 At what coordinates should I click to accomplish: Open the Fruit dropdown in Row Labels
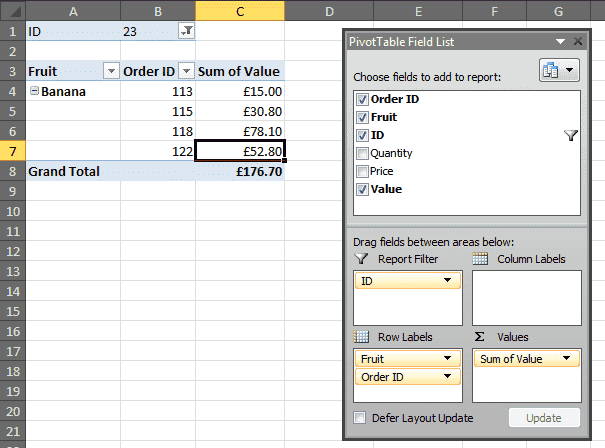pyautogui.click(x=449, y=358)
